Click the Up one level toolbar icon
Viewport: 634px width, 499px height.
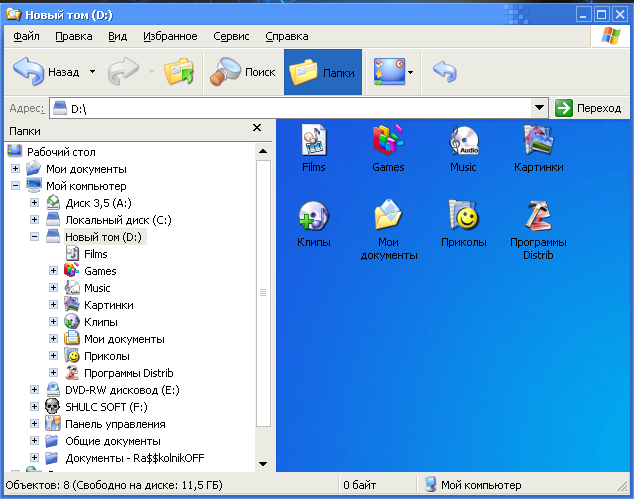(179, 72)
